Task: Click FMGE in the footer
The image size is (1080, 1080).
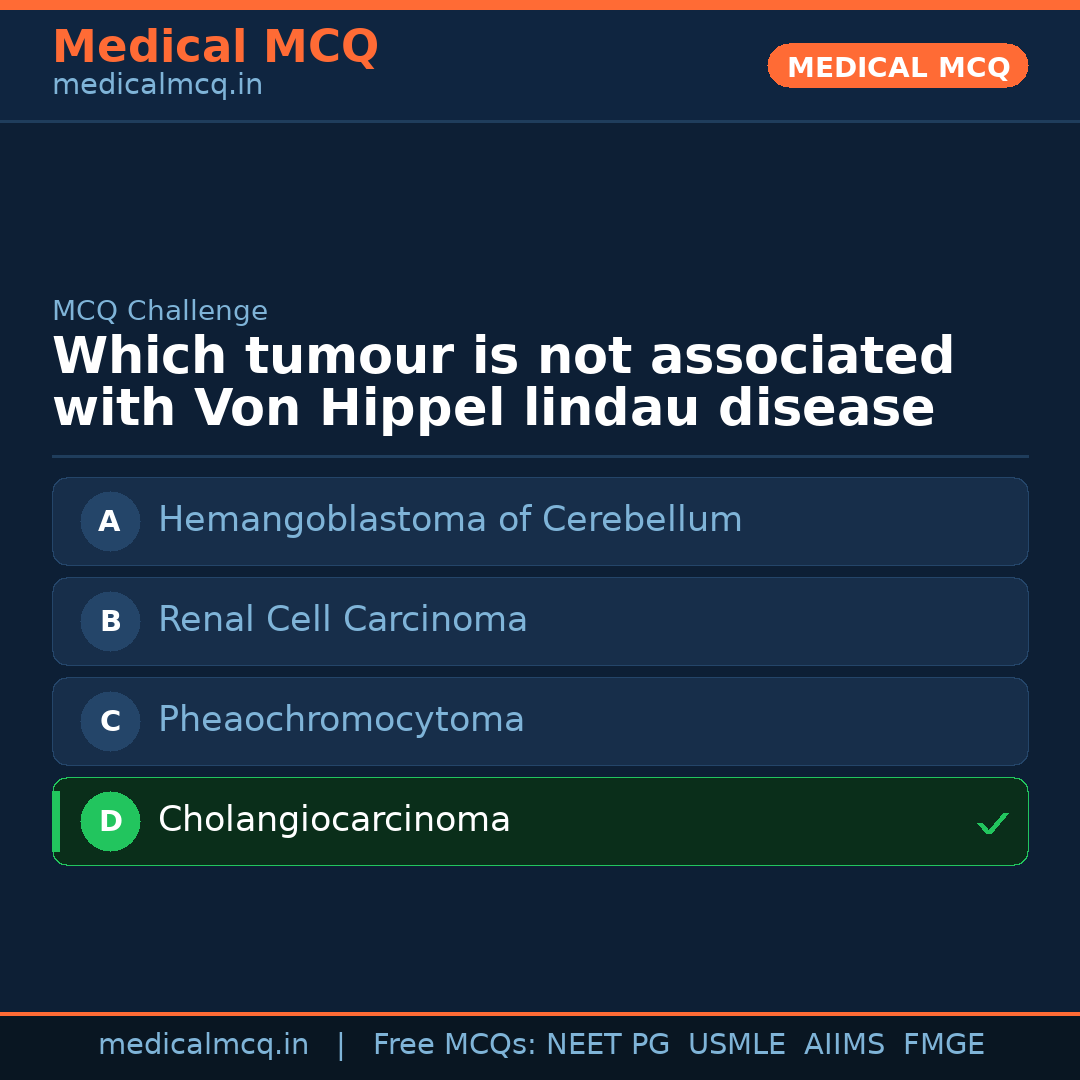Action: pos(943,1045)
